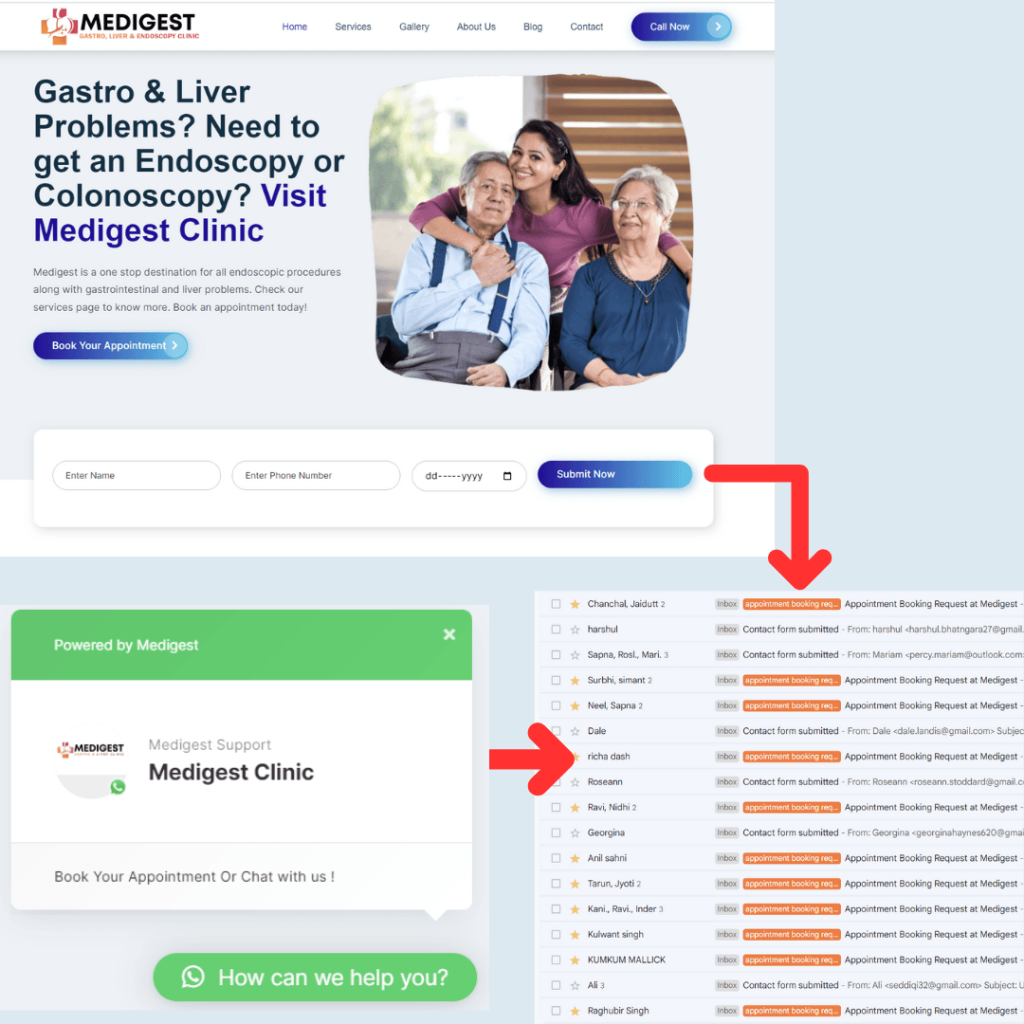Focus the Enter Name field
This screenshot has width=1024, height=1024.
pos(136,475)
